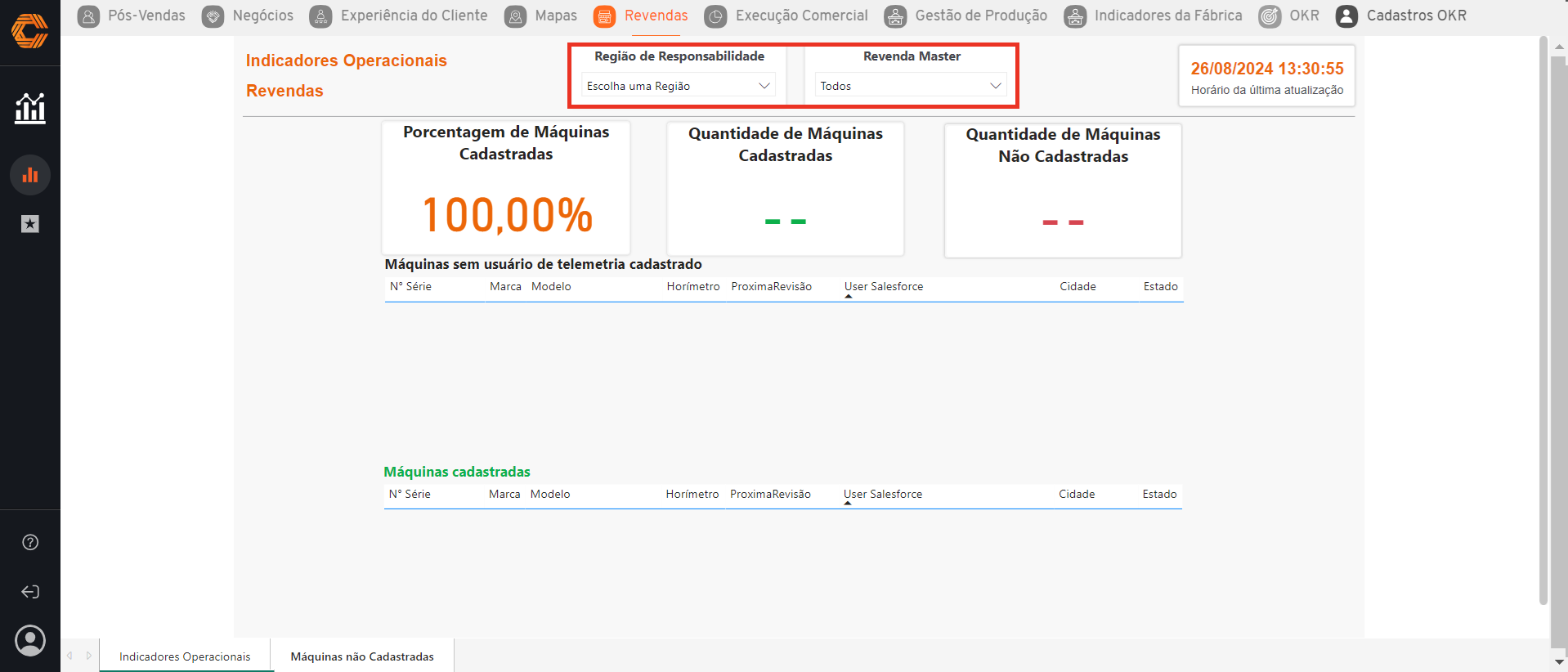This screenshot has width=1568, height=672.
Task: Click the Experiência do Cliente icon
Action: (320, 16)
